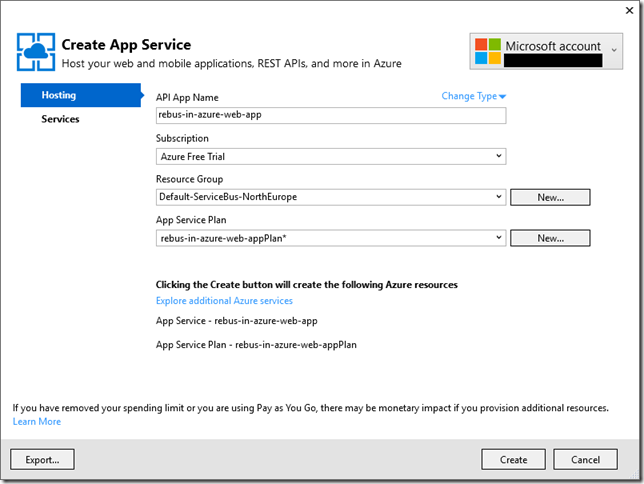Open Explore additional Azure services link

(x=224, y=301)
